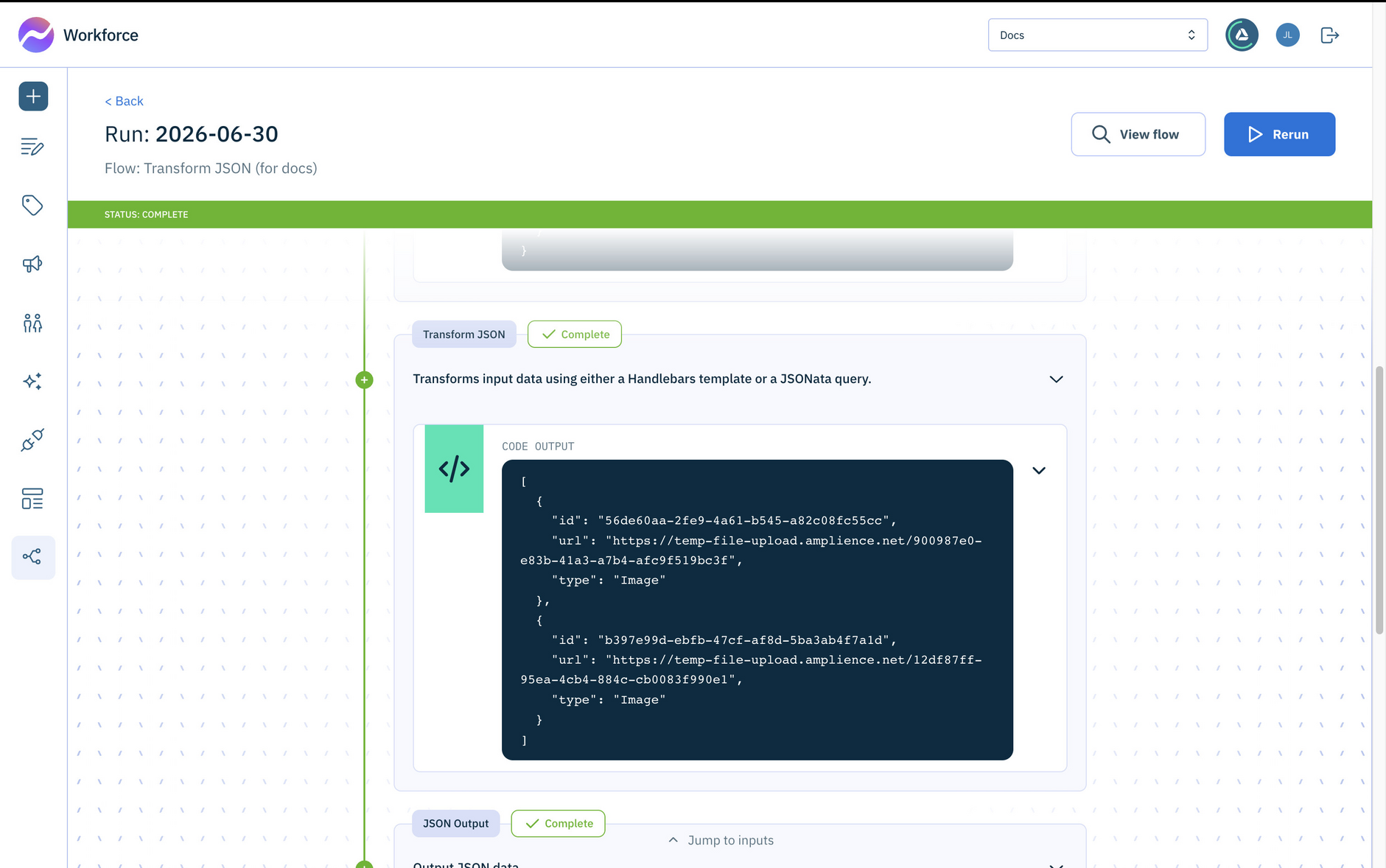Image resolution: width=1386 pixels, height=868 pixels.
Task: Open the layout templates sidebar icon
Action: (x=32, y=499)
